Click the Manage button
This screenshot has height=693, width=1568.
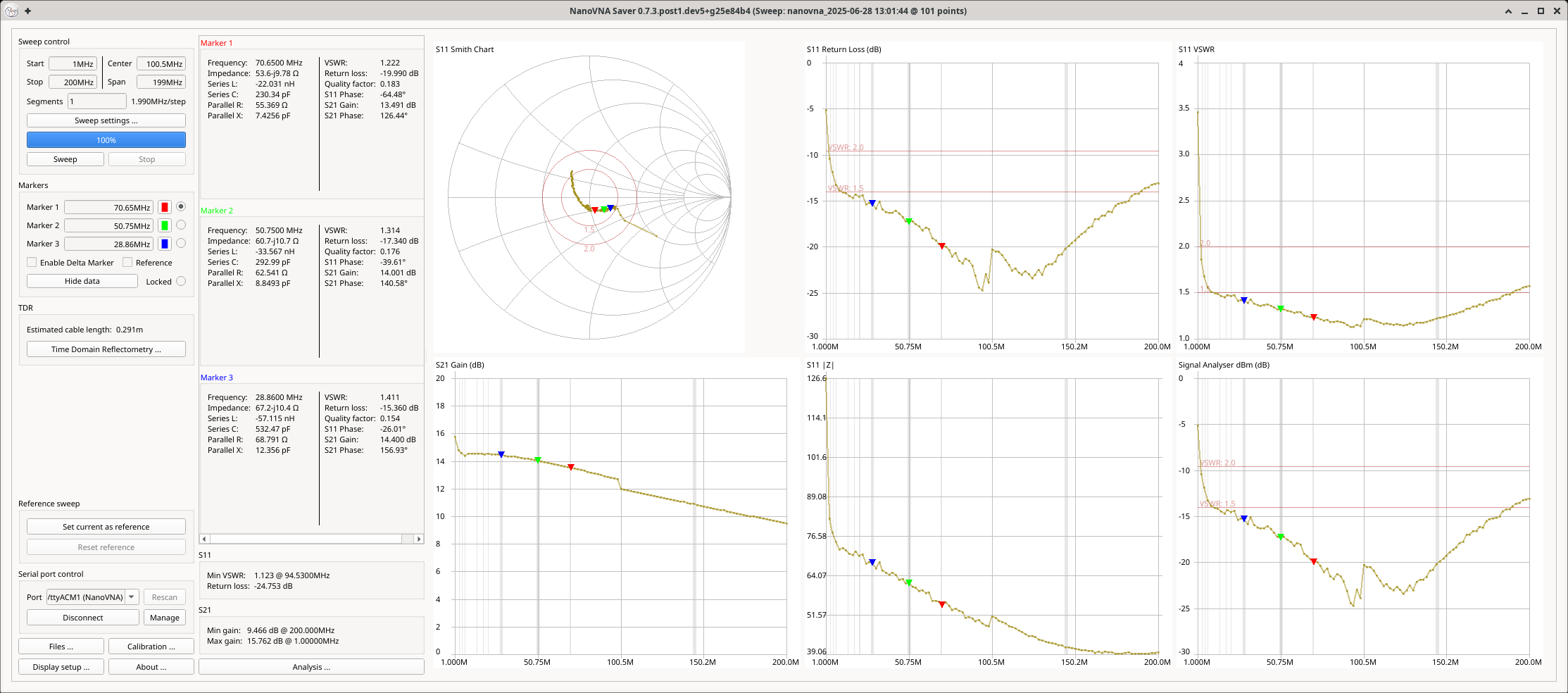tap(165, 618)
